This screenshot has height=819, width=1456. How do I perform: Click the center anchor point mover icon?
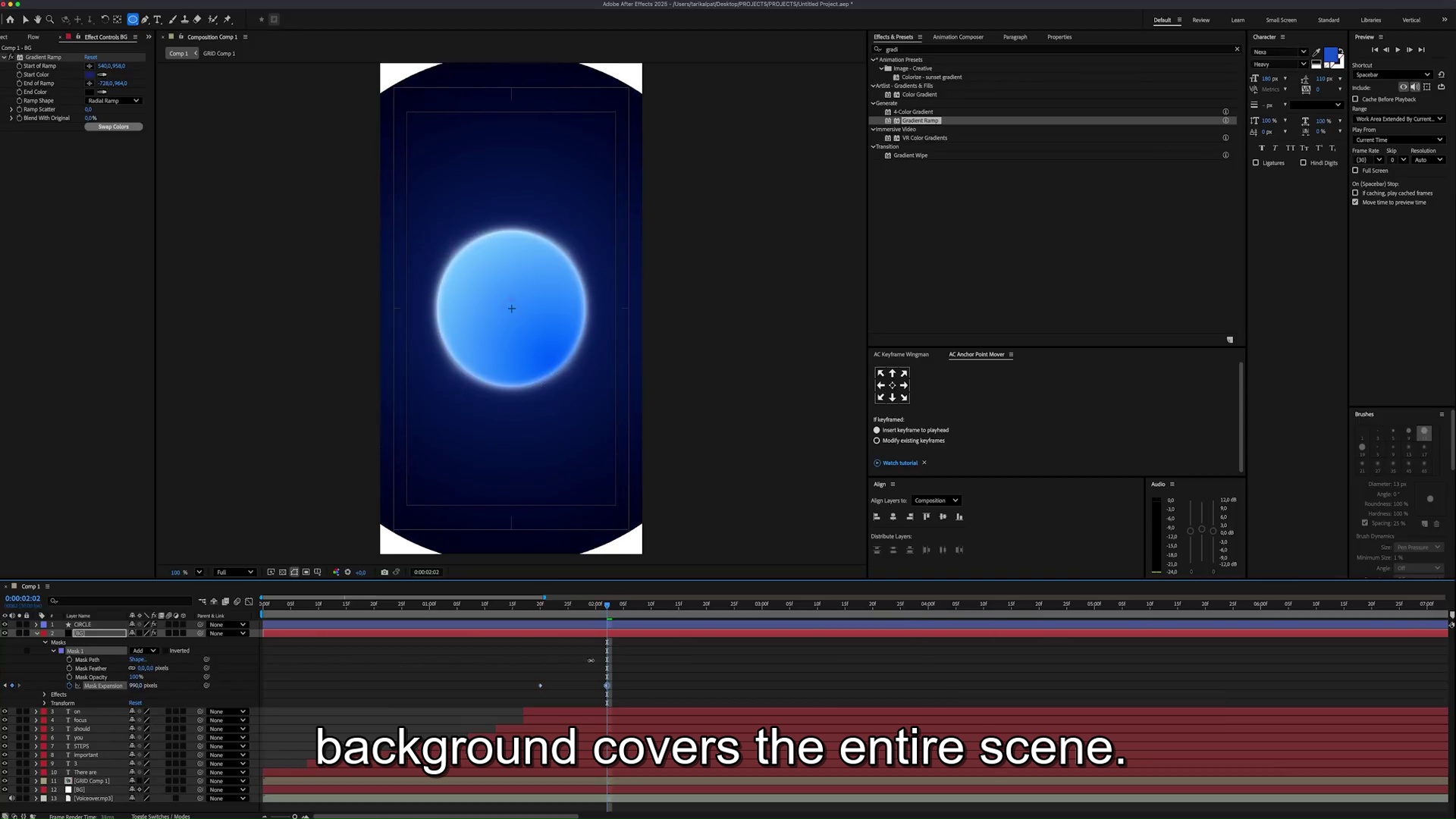(x=892, y=385)
